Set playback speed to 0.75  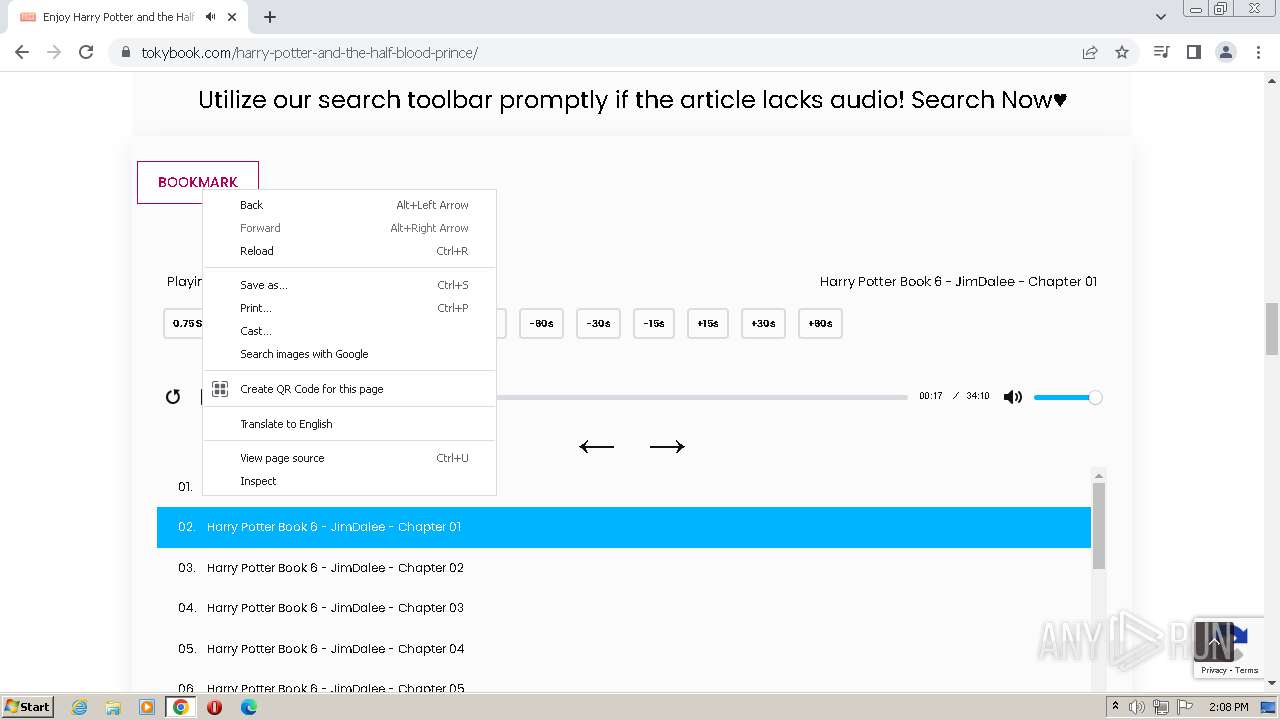184,323
